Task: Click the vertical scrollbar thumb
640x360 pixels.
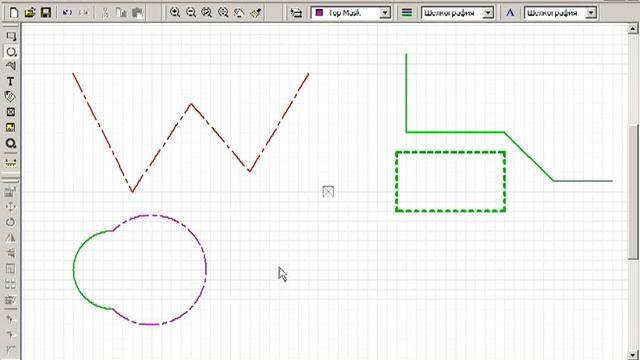Action: (x=633, y=191)
